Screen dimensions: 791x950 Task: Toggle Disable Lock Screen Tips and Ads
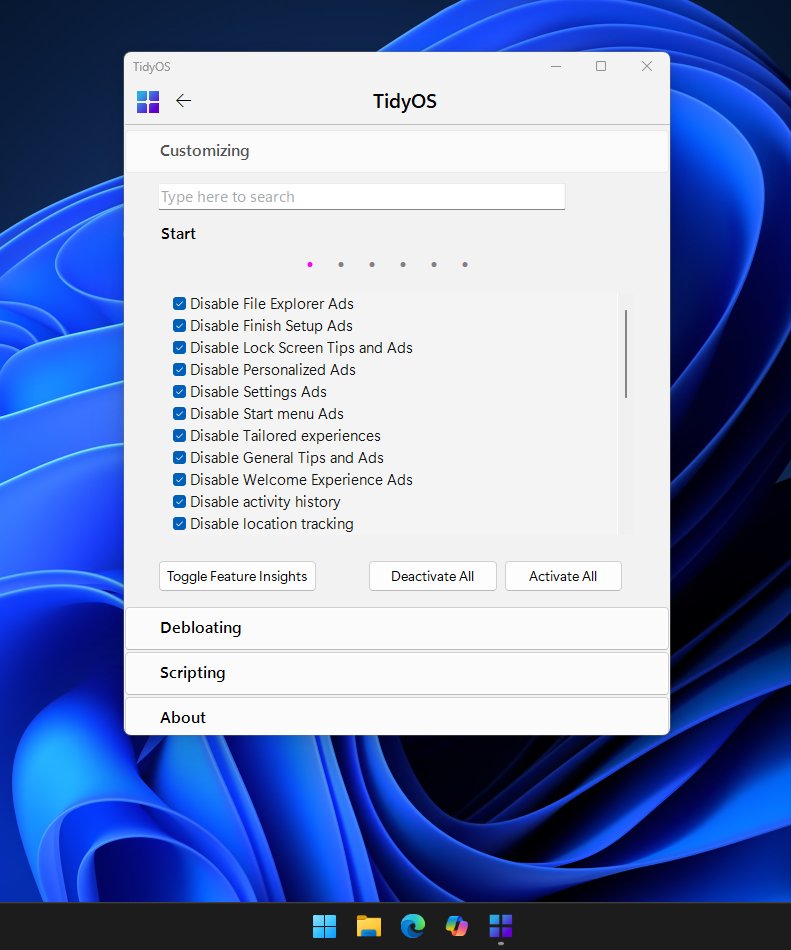point(179,348)
